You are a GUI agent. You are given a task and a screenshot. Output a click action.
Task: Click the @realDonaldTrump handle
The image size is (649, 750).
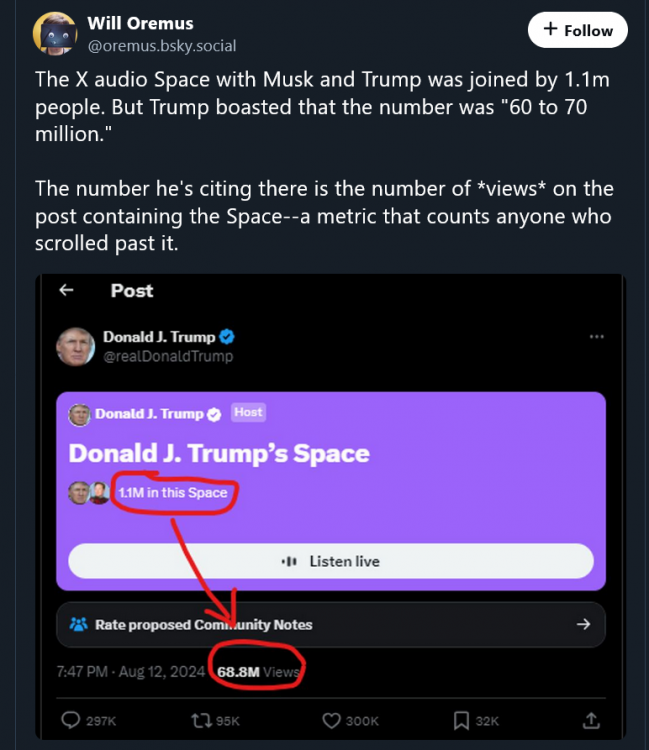(167, 356)
